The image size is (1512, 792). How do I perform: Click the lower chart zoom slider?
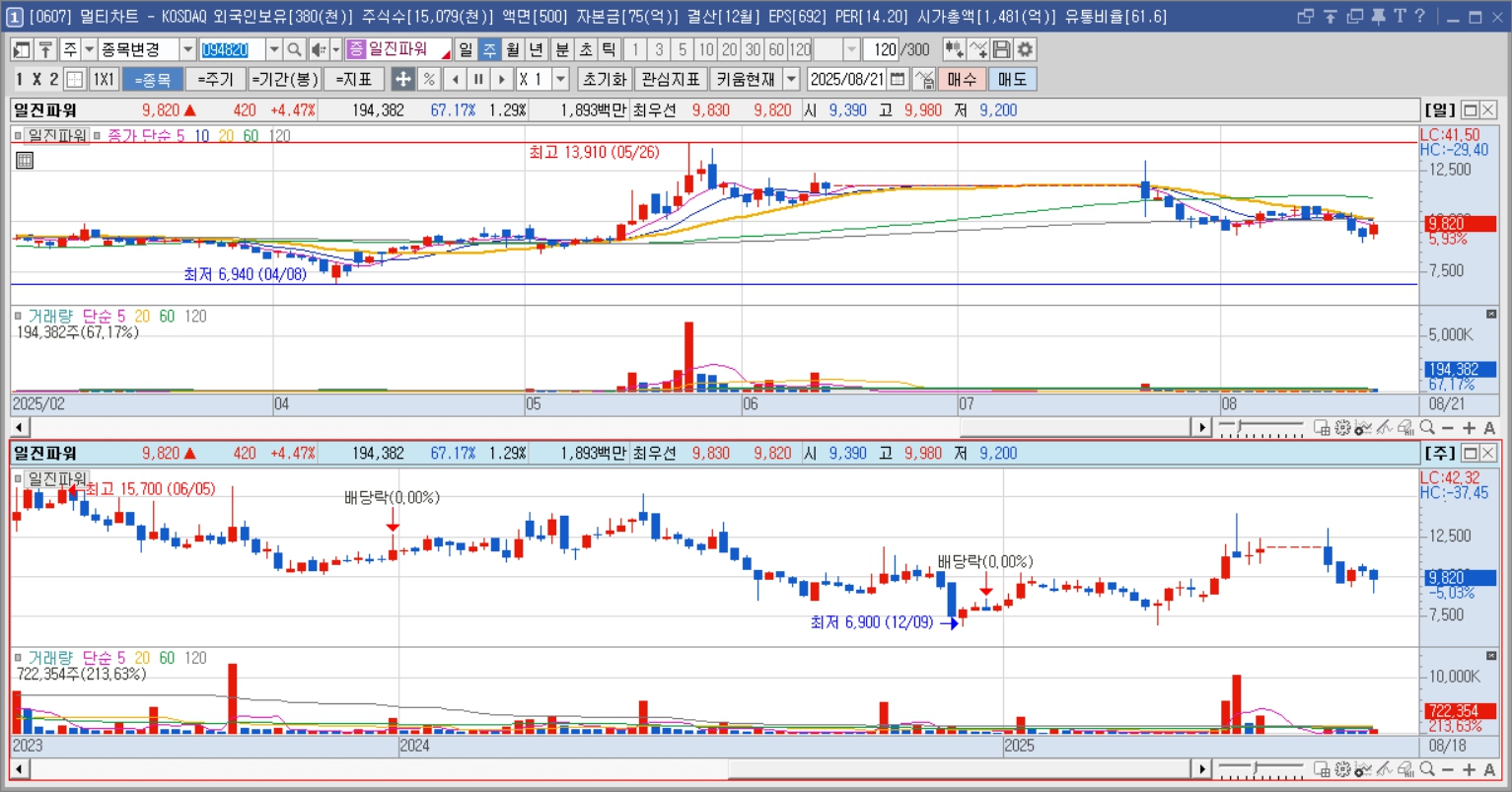1260,769
